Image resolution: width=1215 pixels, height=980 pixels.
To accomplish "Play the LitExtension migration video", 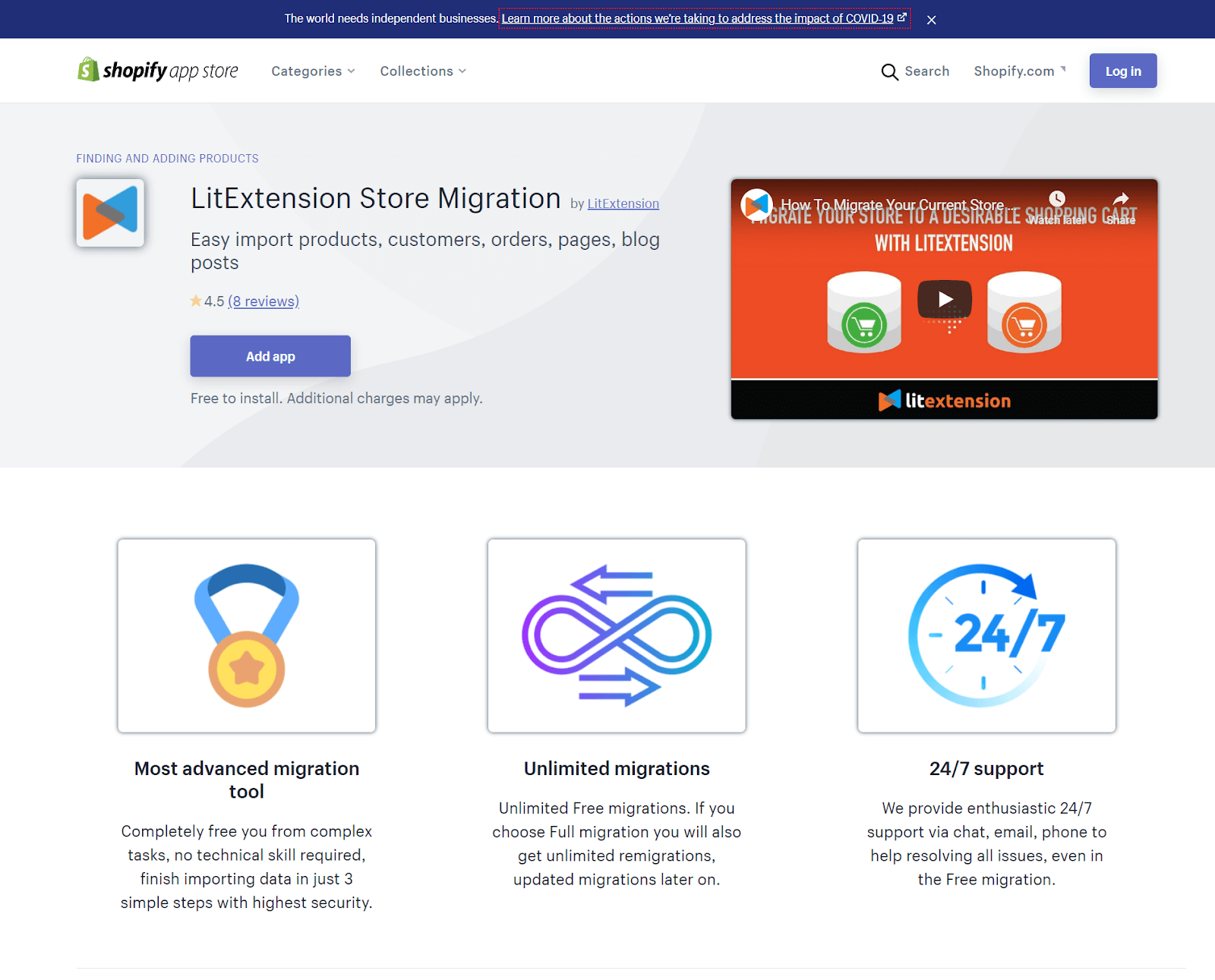I will point(945,299).
